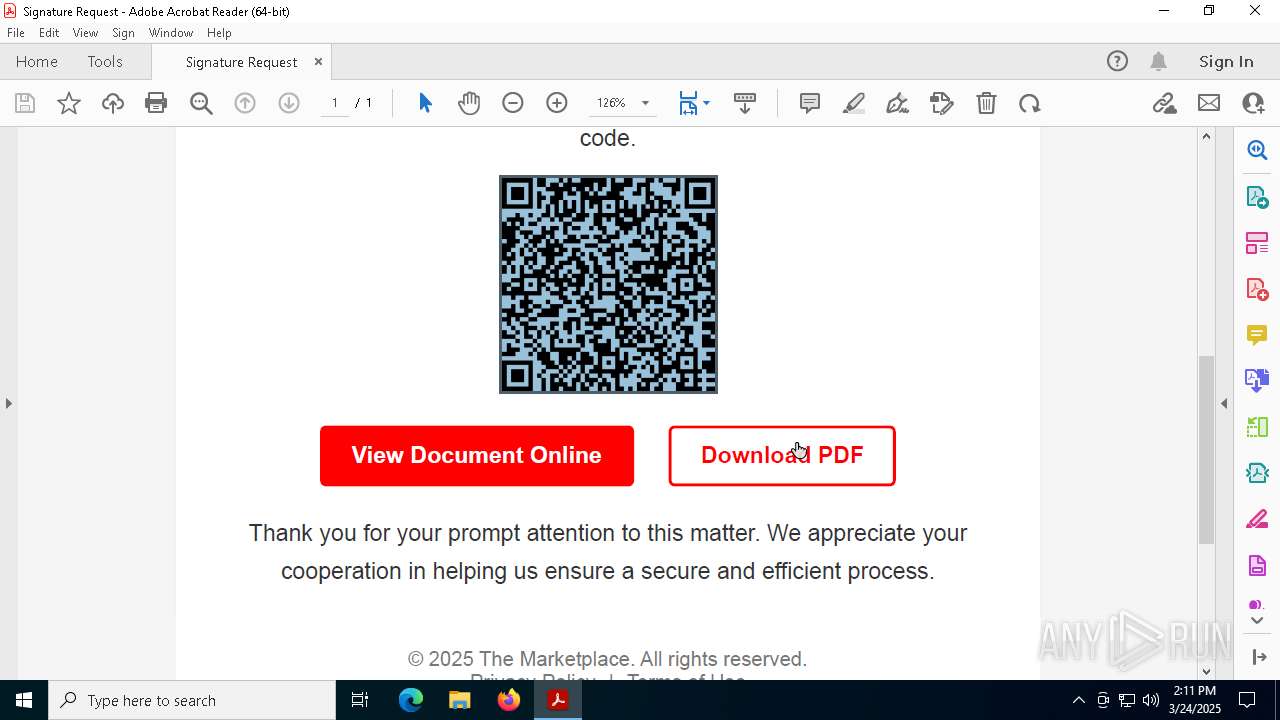Close the Signature Request tab
Viewport: 1280px width, 720px height.
318,61
